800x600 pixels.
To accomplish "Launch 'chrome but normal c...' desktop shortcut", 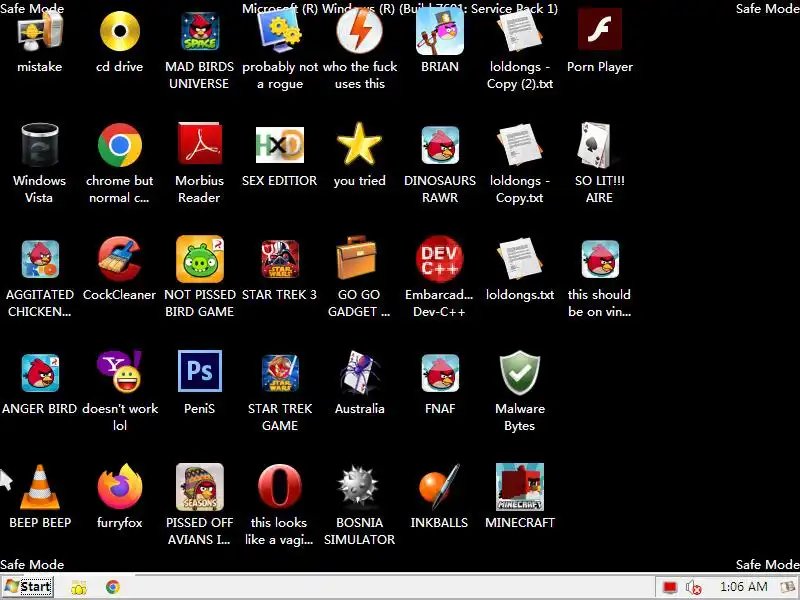I will pos(119,145).
